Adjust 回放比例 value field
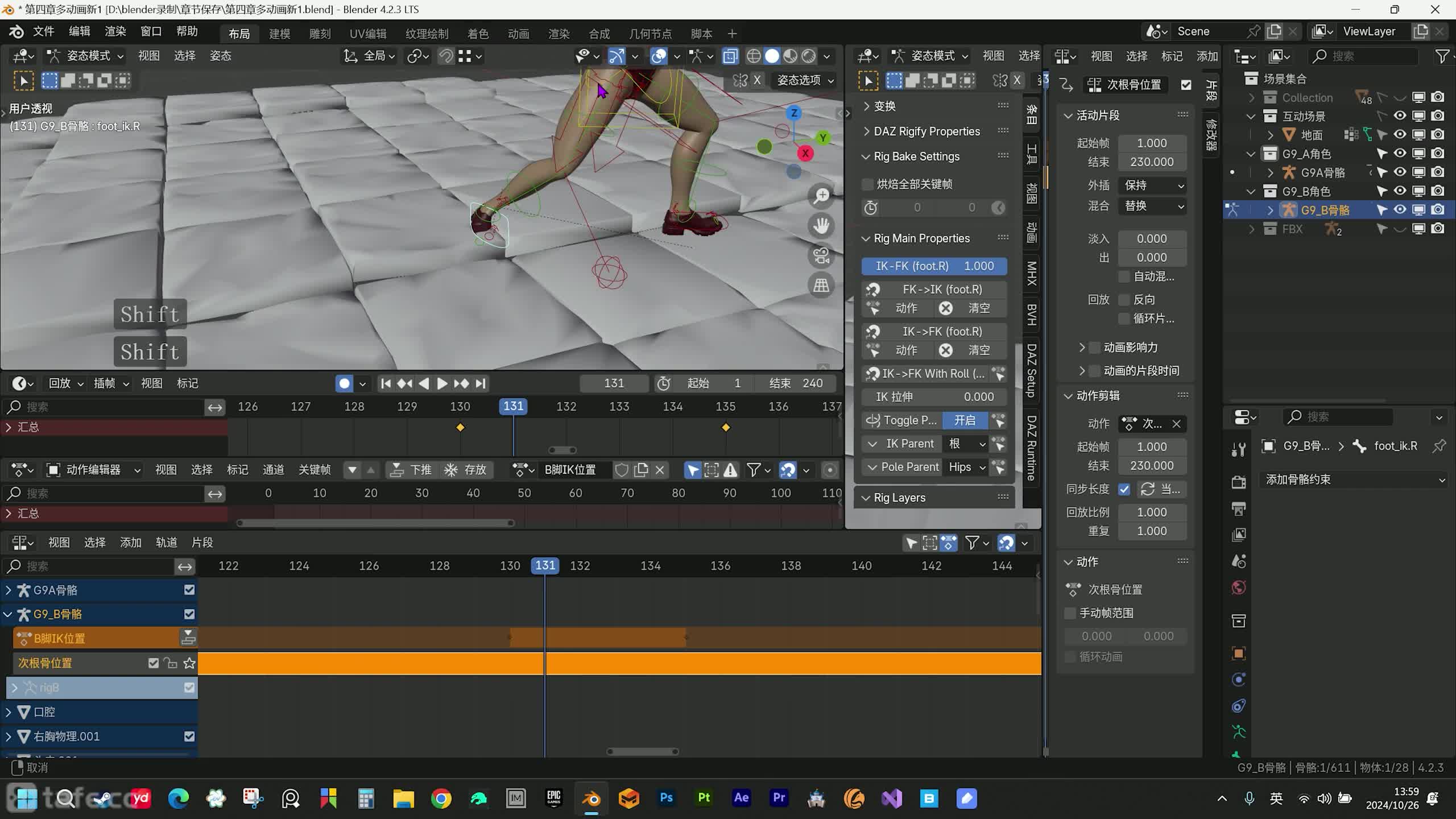The image size is (1456, 819). (1152, 512)
